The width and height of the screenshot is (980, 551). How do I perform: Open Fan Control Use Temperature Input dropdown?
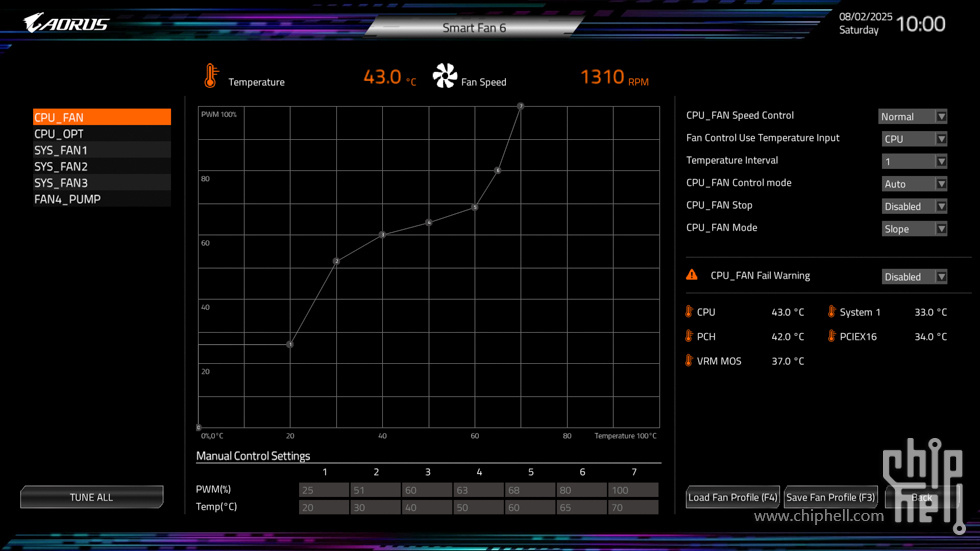pyautogui.click(x=914, y=139)
